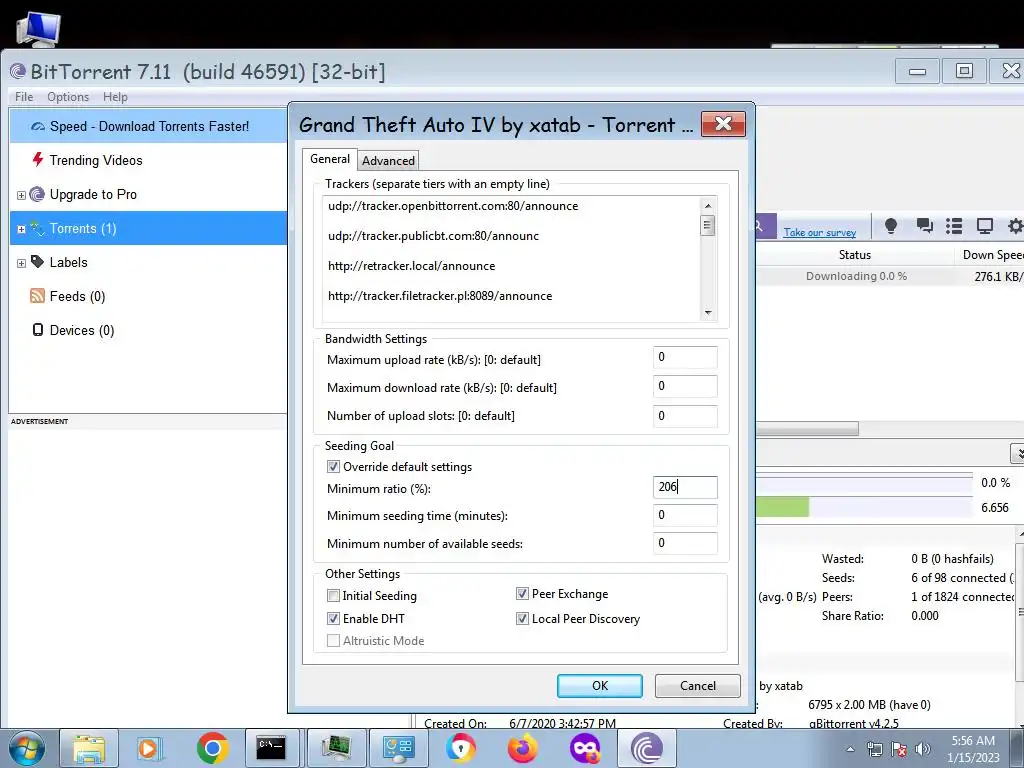Click OK to save torrent properties

[x=600, y=686]
